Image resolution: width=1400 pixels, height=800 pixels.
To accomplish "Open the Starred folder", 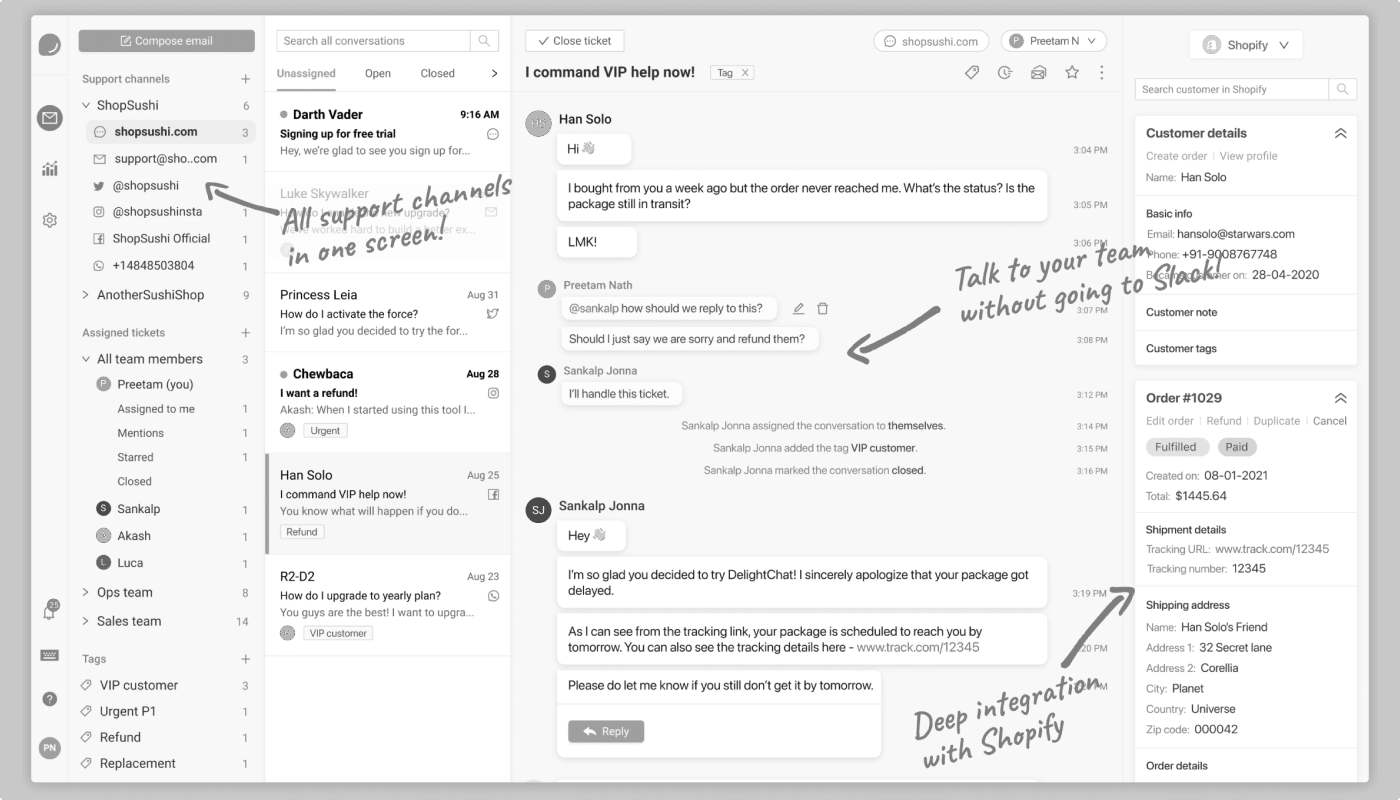I will (135, 457).
